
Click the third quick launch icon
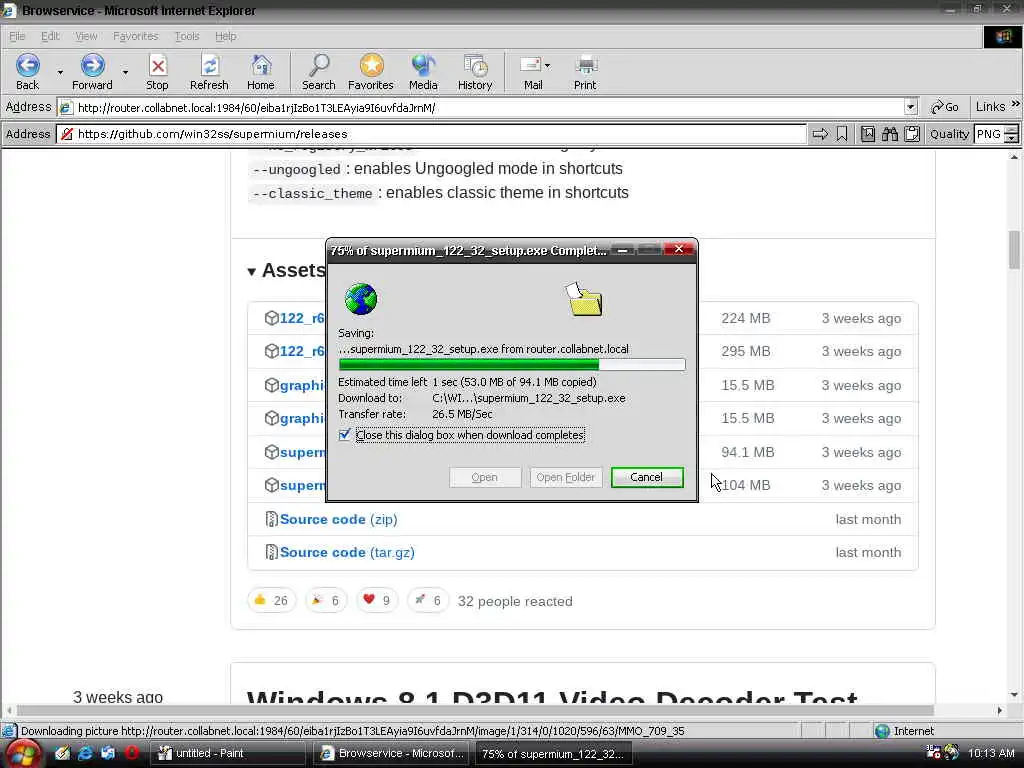click(108, 753)
